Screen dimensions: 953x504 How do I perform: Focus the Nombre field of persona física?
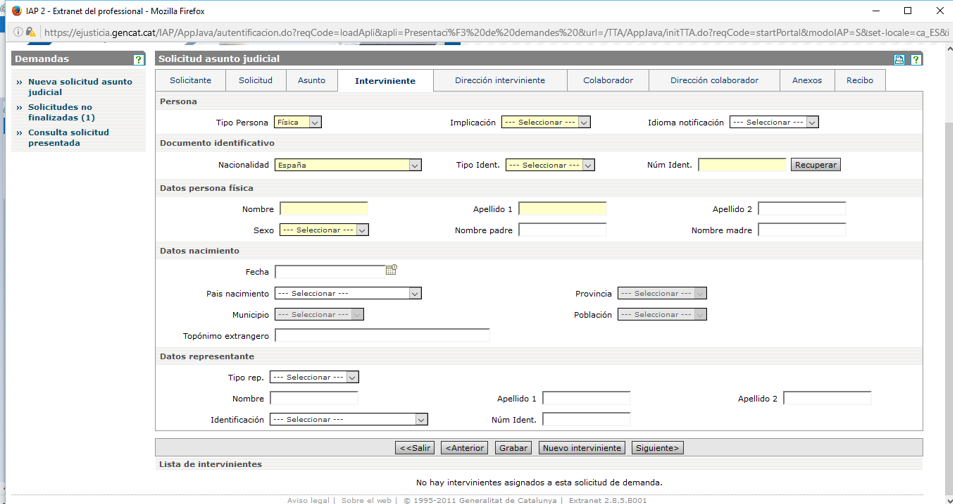[324, 209]
